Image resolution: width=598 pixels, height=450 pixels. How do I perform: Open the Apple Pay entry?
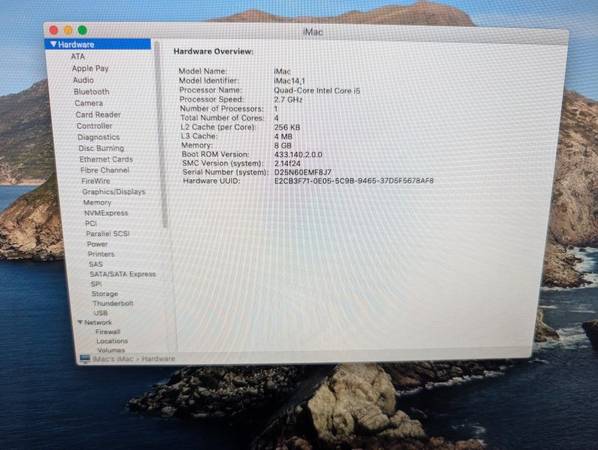click(90, 68)
